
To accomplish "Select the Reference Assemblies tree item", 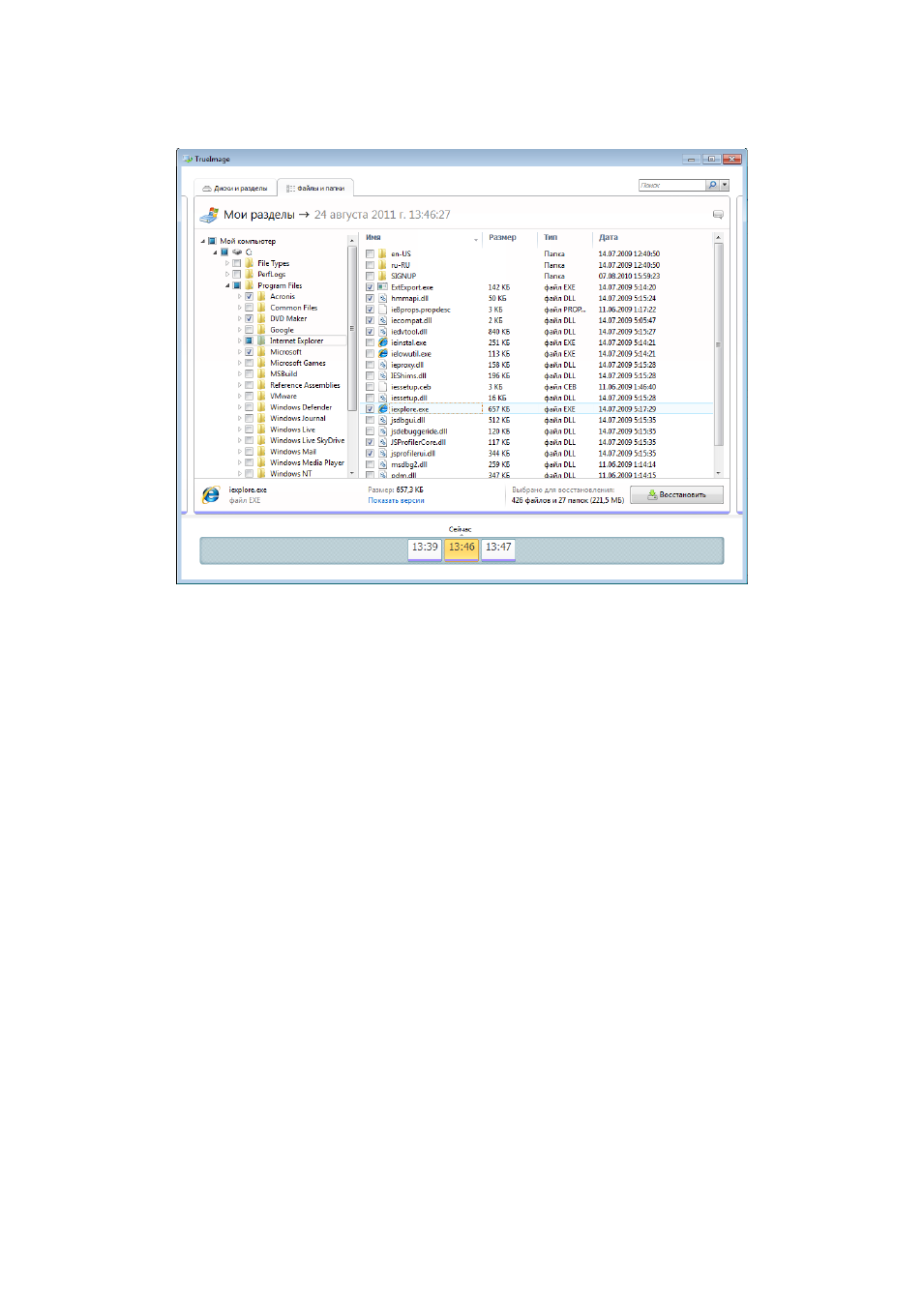I will tap(305, 385).
